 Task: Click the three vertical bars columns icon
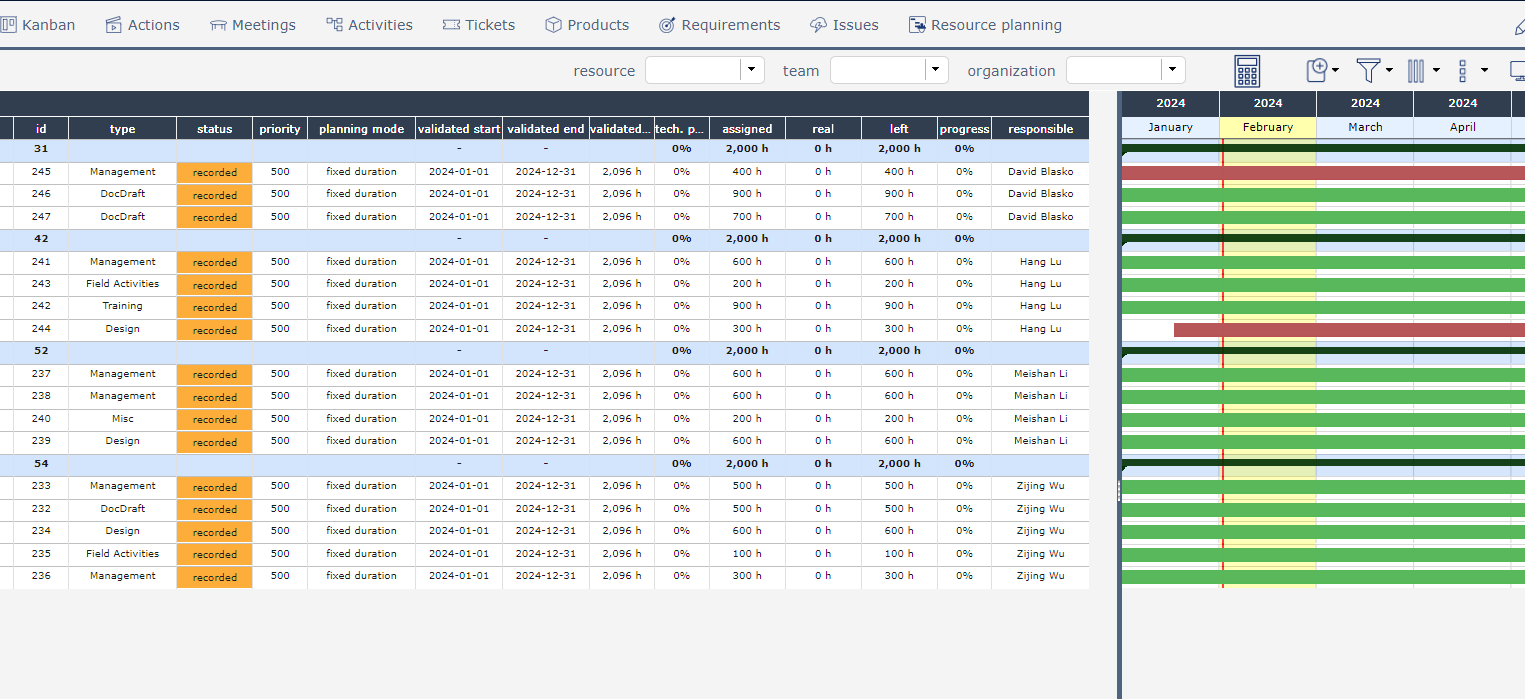(x=1416, y=71)
